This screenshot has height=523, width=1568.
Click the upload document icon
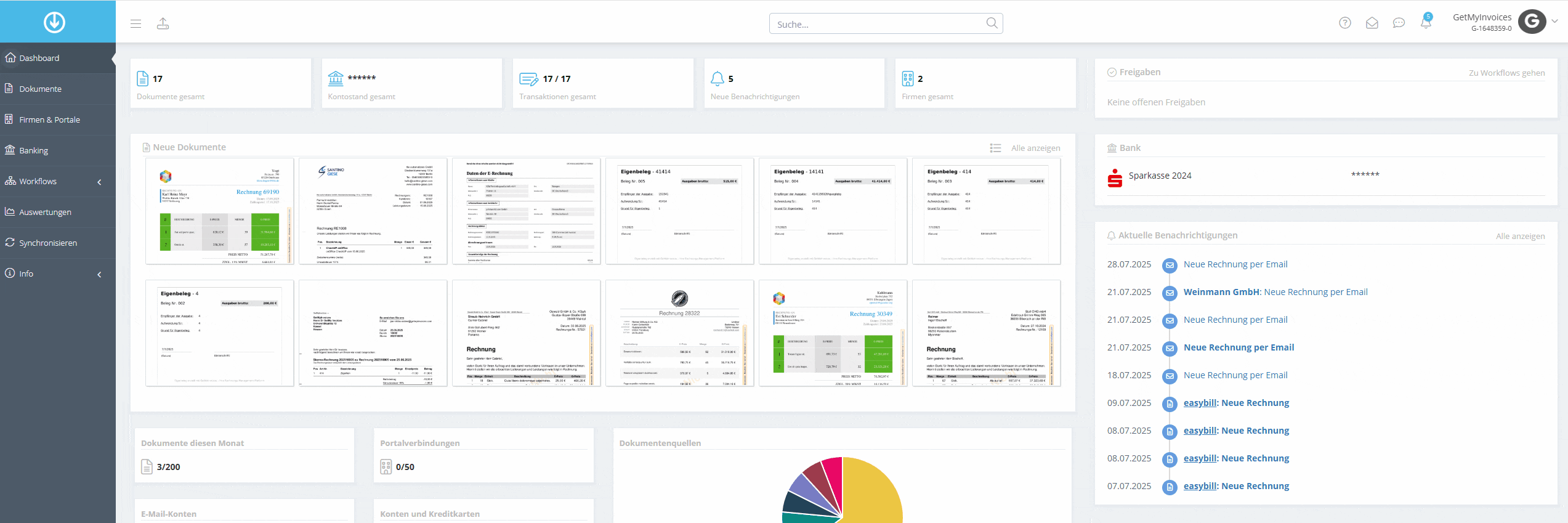pos(163,23)
